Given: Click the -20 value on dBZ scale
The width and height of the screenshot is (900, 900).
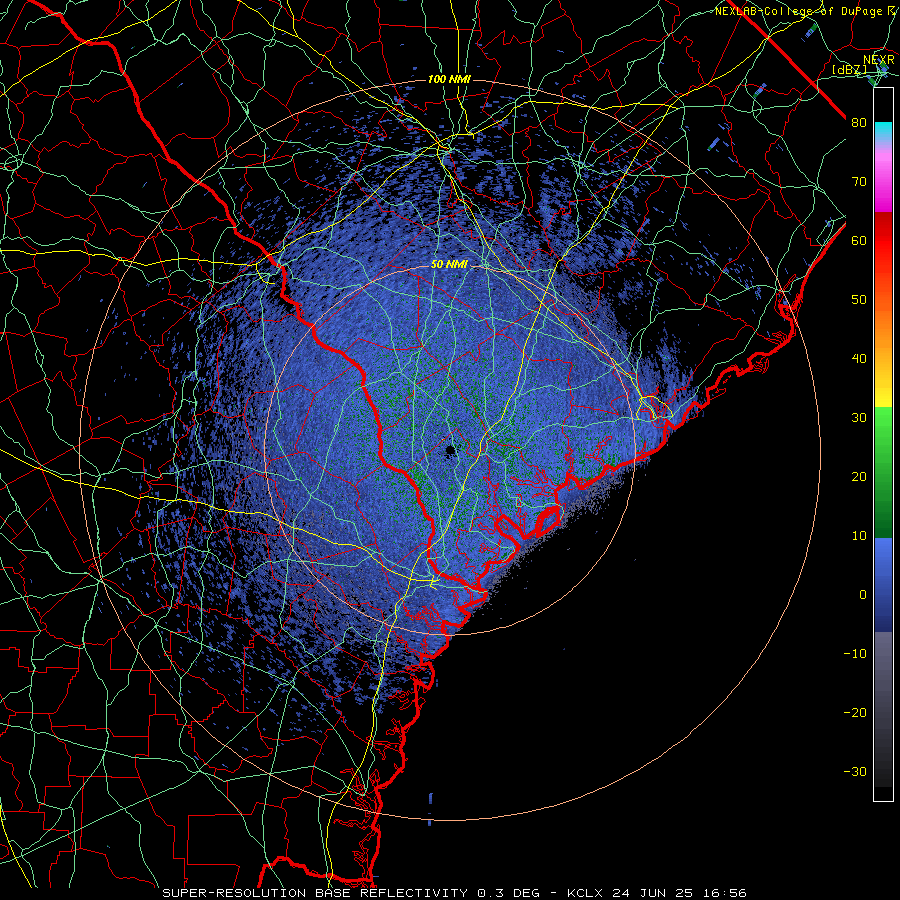Looking at the screenshot, I should pos(855,713).
